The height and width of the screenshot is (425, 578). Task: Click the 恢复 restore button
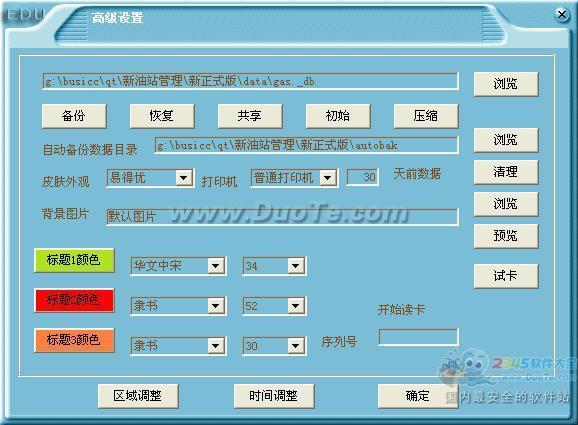coord(162,116)
